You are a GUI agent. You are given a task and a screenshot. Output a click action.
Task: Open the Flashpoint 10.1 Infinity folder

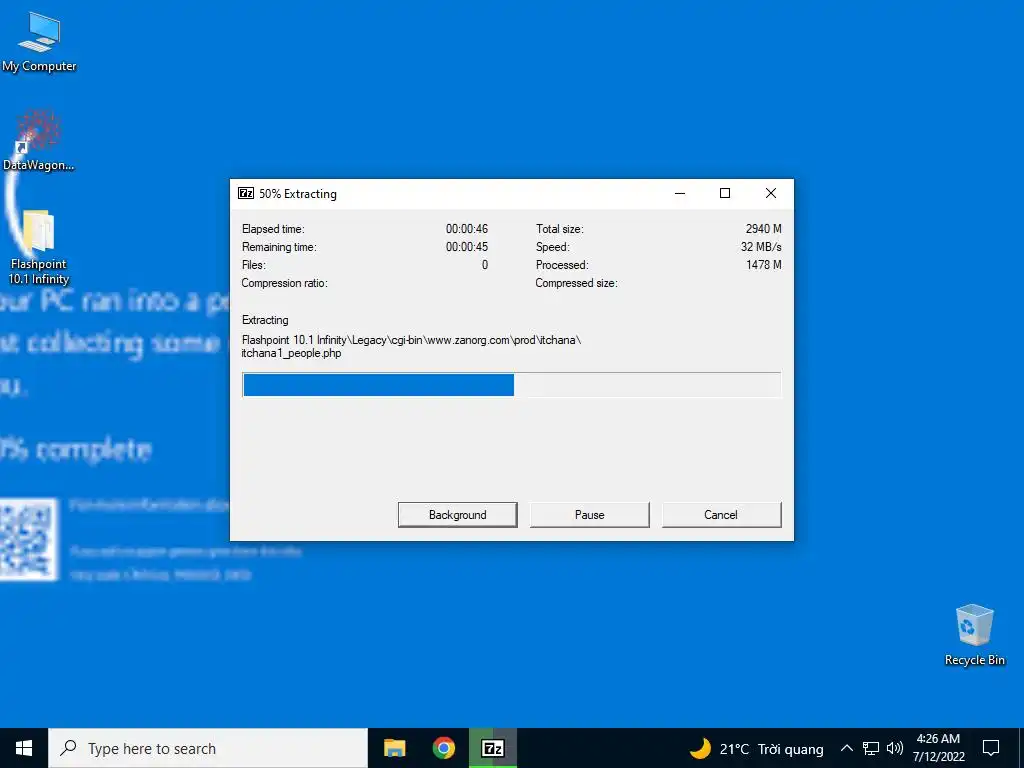[39, 247]
